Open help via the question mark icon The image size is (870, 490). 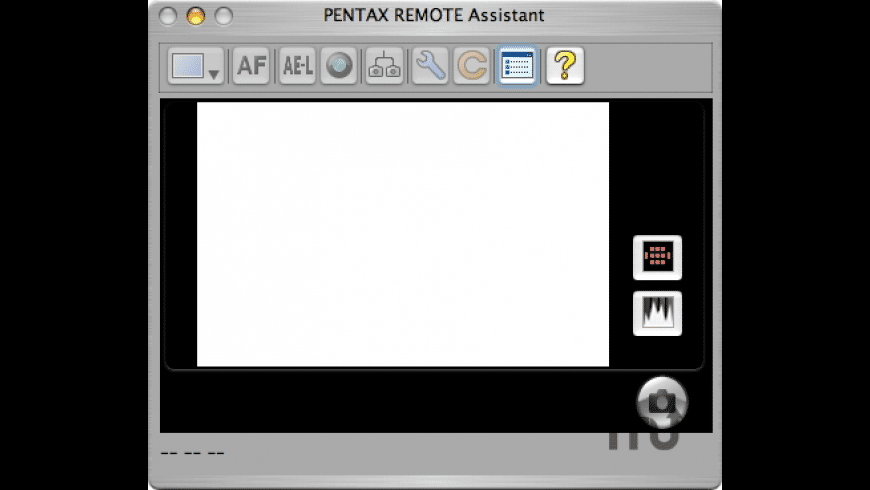tap(565, 65)
